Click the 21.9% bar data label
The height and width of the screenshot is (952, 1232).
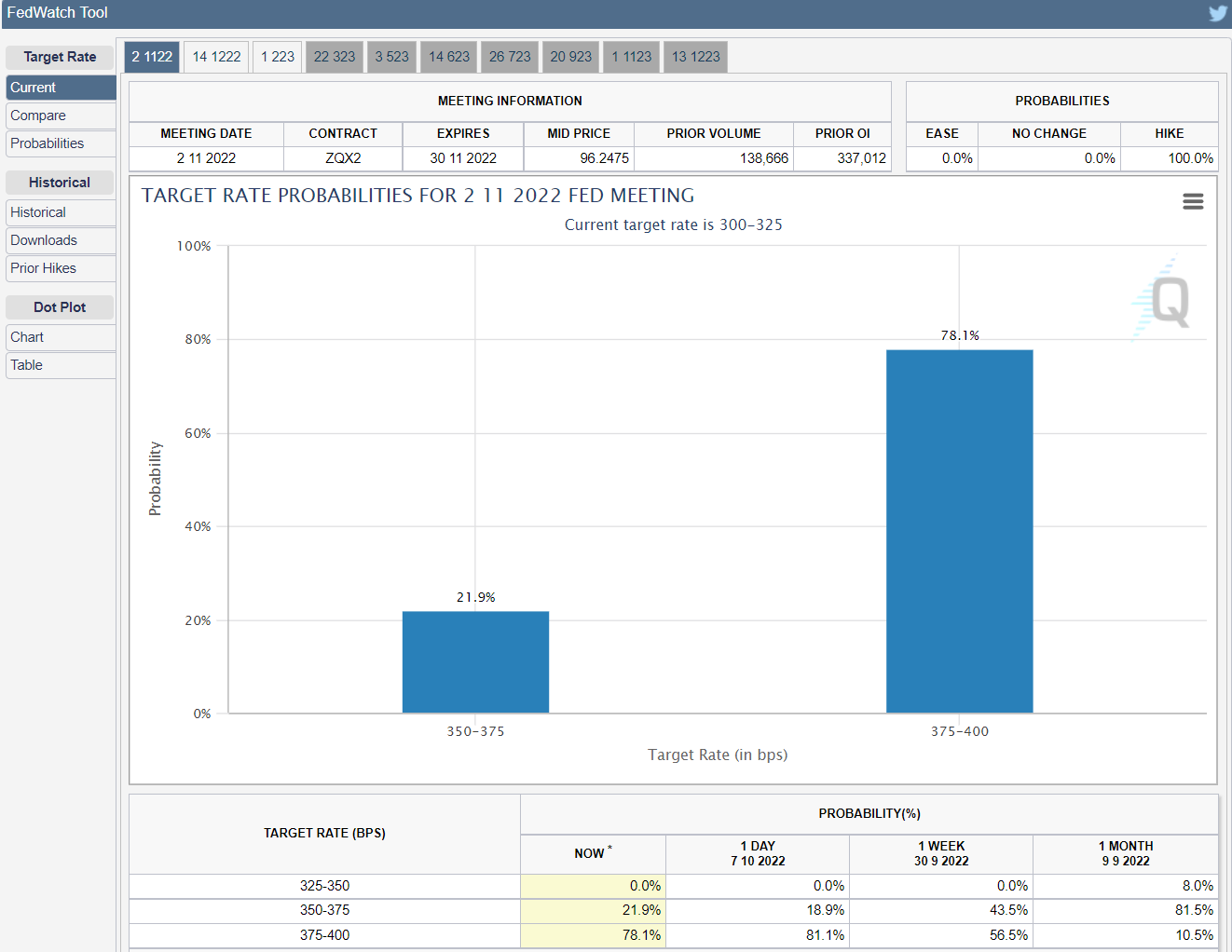(476, 597)
